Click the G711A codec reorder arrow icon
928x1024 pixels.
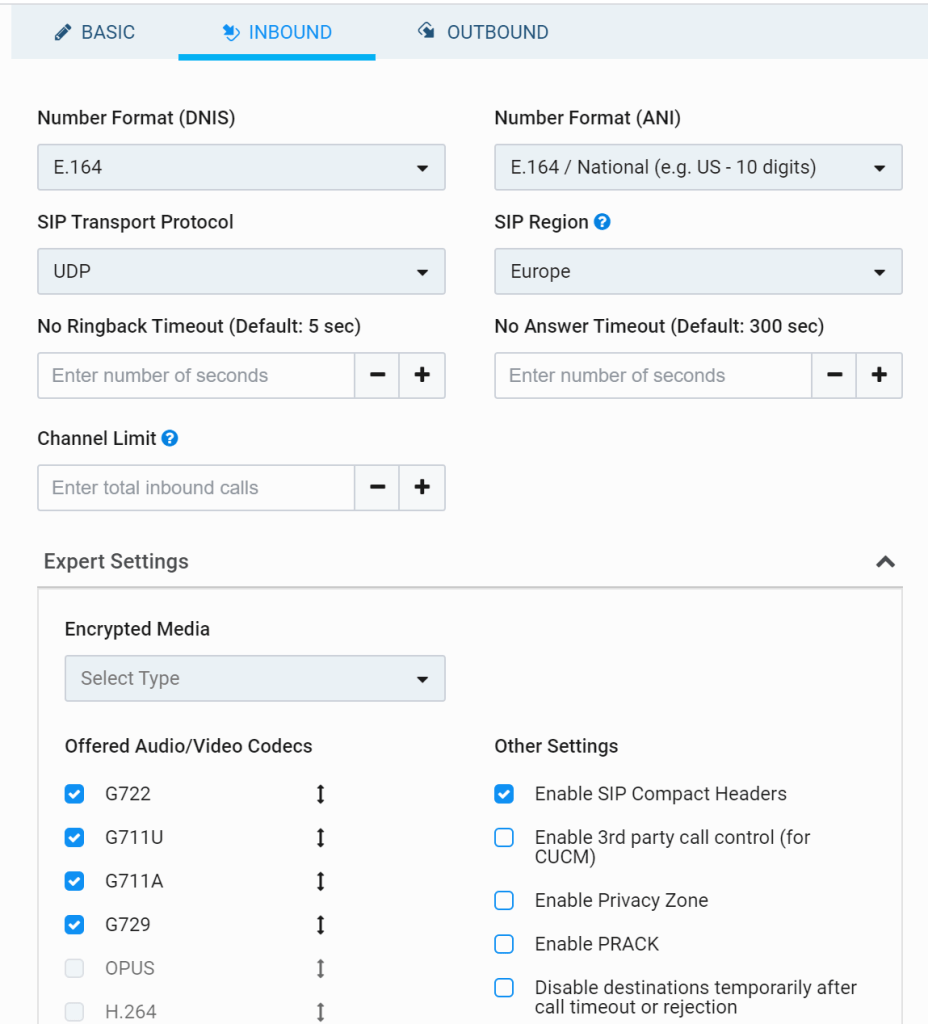point(321,881)
